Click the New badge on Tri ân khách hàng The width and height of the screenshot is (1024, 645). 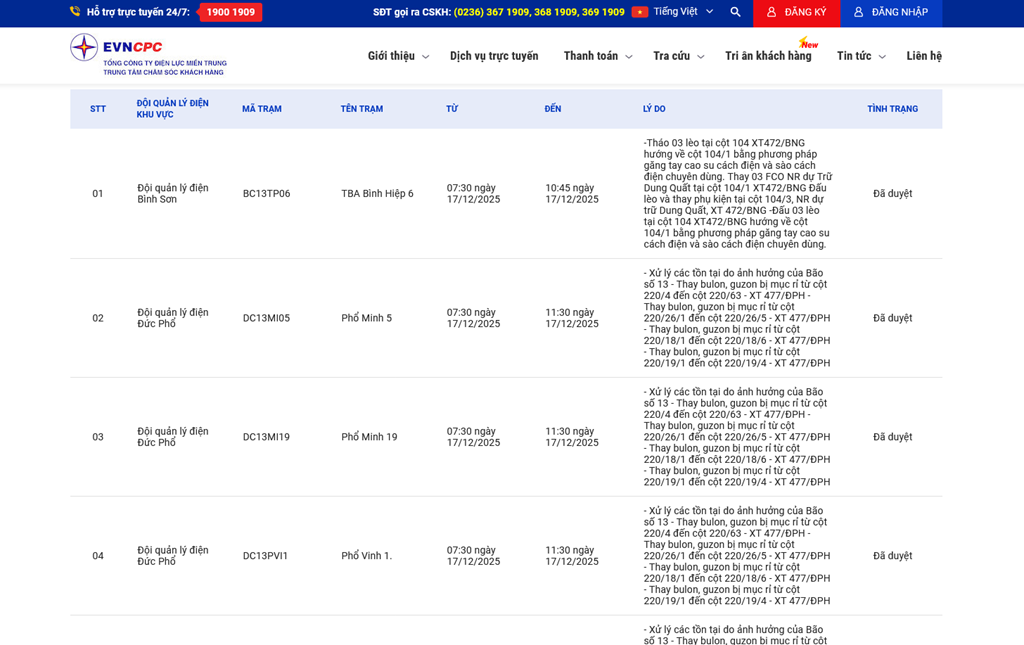coord(808,43)
